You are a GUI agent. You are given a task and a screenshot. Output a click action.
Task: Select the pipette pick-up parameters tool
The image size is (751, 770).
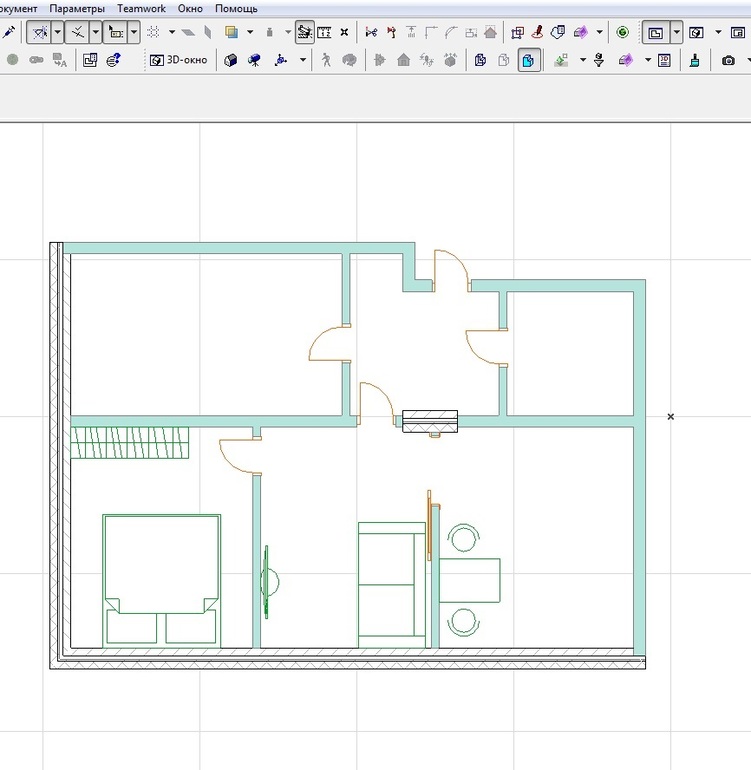point(9,32)
